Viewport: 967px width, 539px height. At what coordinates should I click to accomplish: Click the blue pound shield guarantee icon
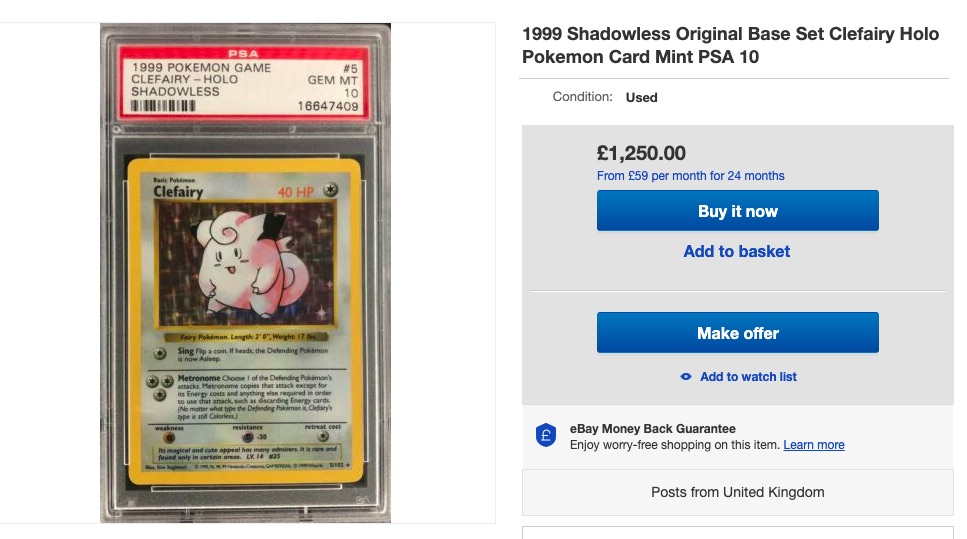point(546,435)
